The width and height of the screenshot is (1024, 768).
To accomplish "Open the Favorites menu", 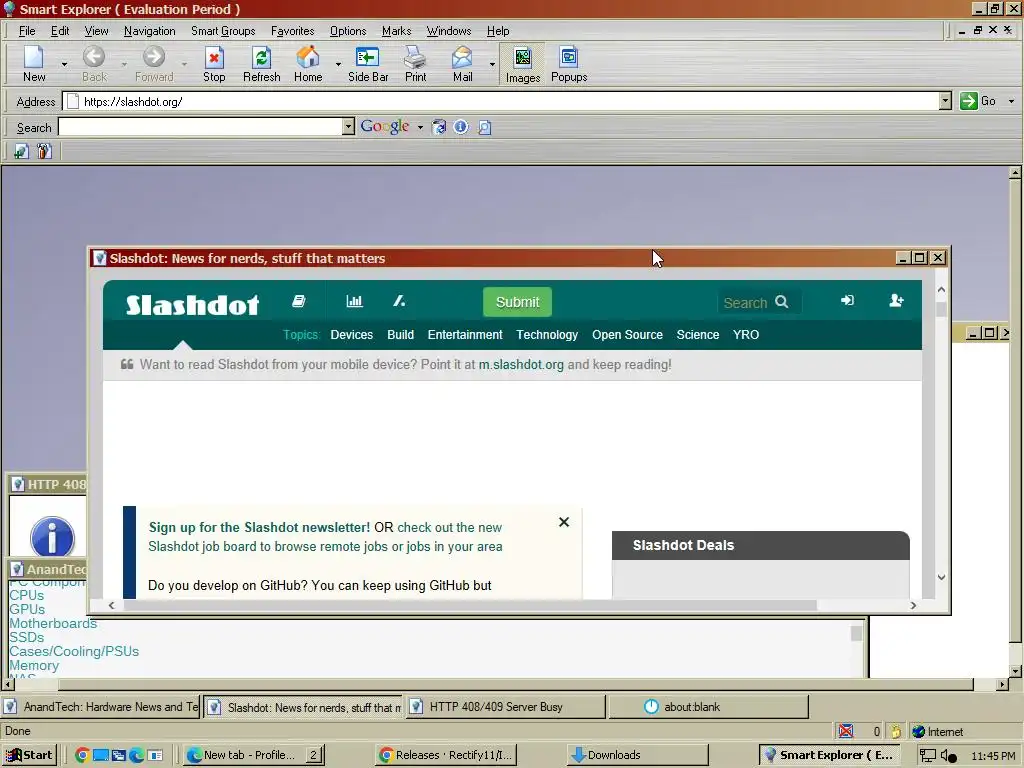I will point(292,31).
